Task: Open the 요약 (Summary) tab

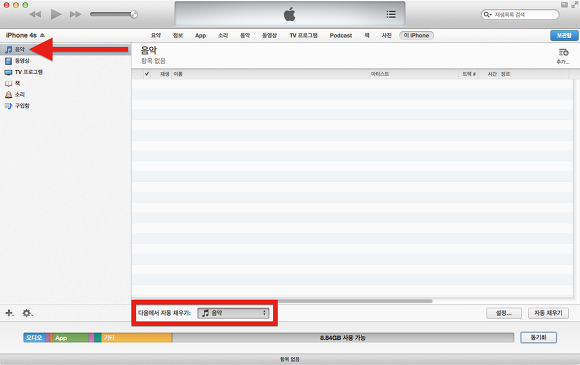Action: point(156,35)
